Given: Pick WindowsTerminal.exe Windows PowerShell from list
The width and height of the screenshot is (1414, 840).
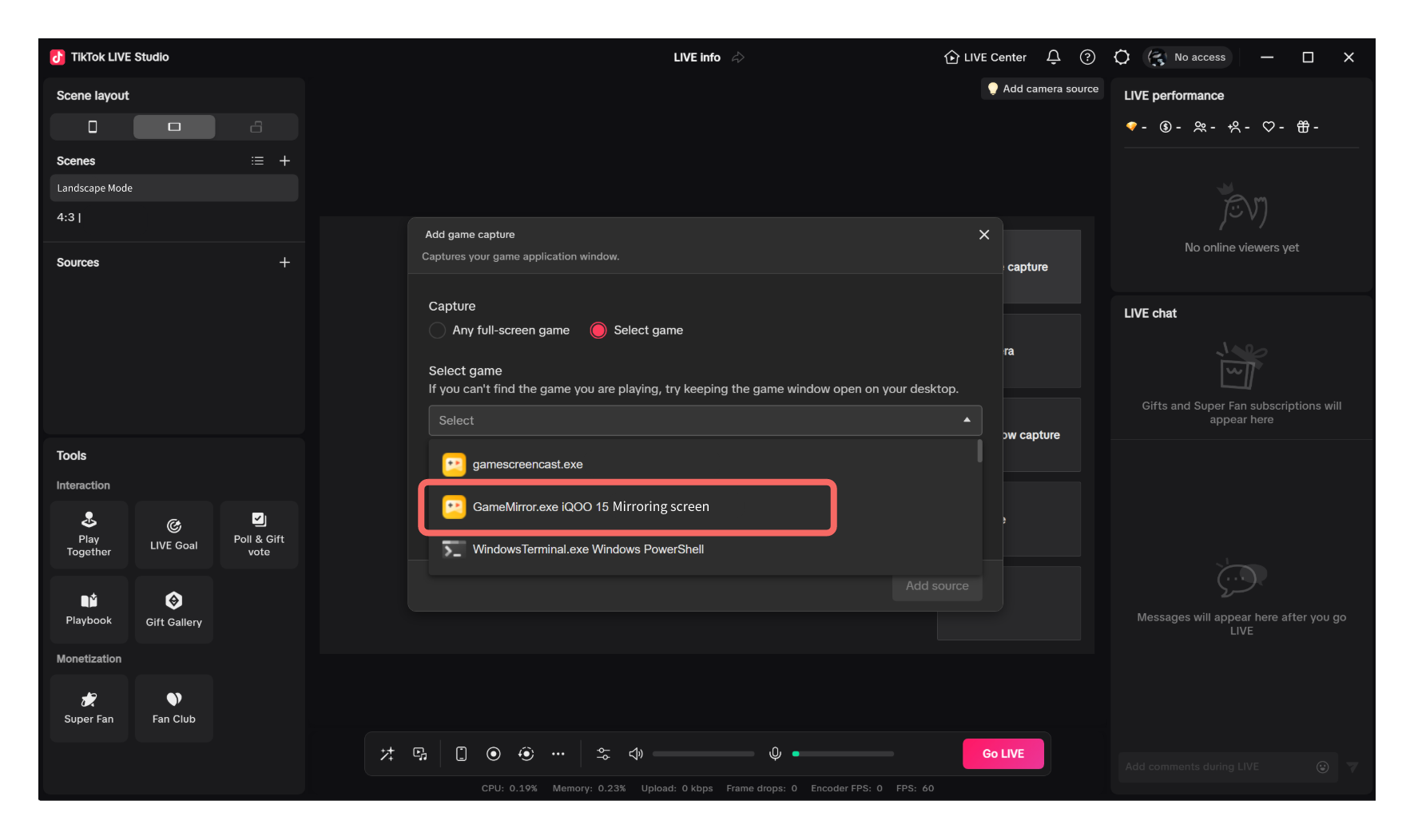Looking at the screenshot, I should click(x=587, y=549).
